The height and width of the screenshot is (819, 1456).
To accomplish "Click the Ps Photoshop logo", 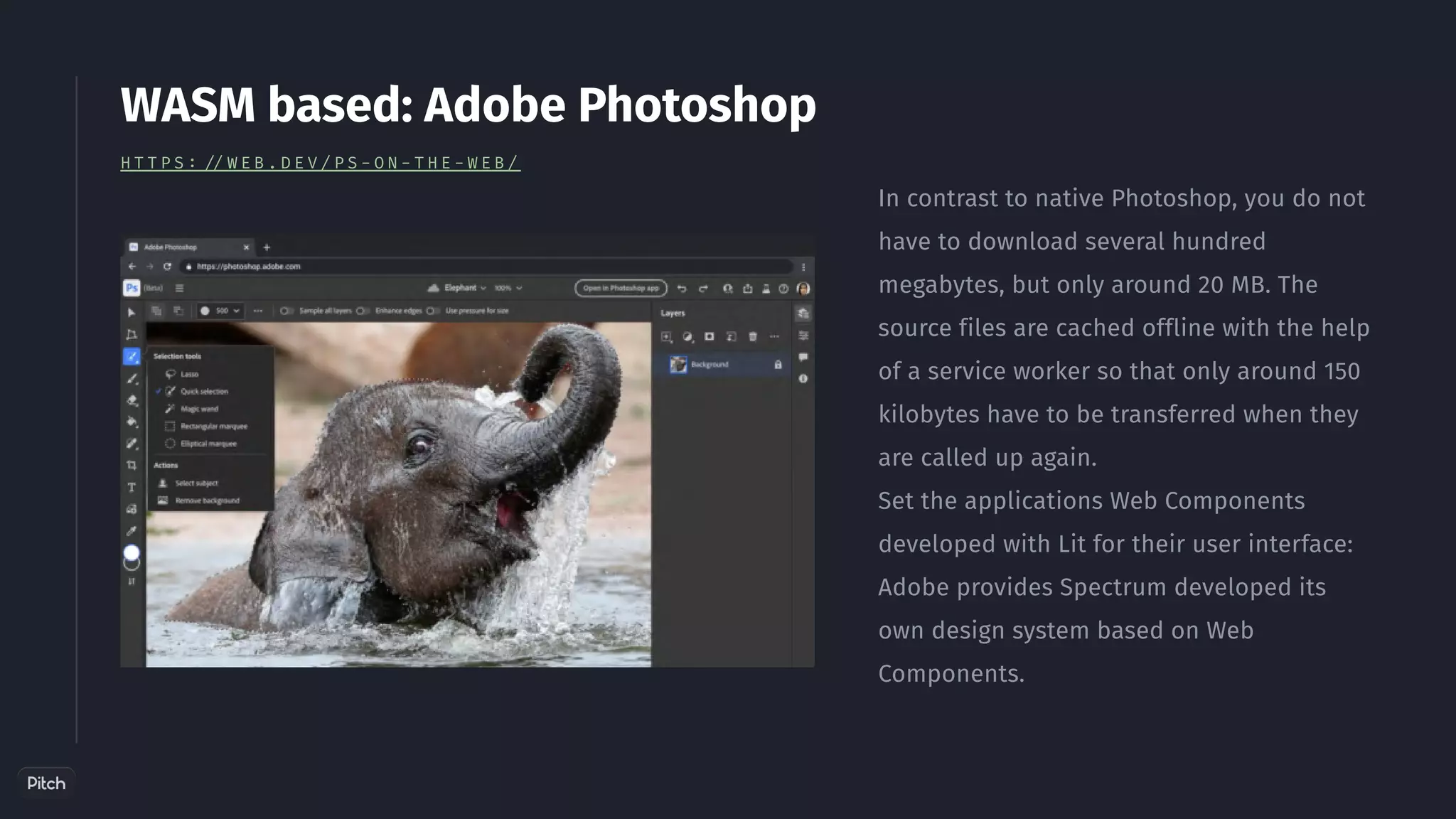I will coord(132,288).
